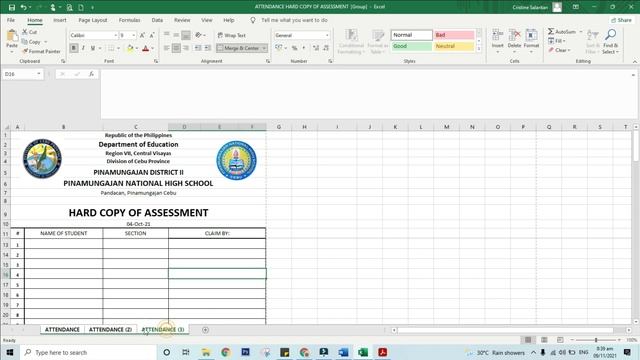Open the Borders dropdown arrow
The height and width of the screenshot is (360, 640).
[118, 48]
